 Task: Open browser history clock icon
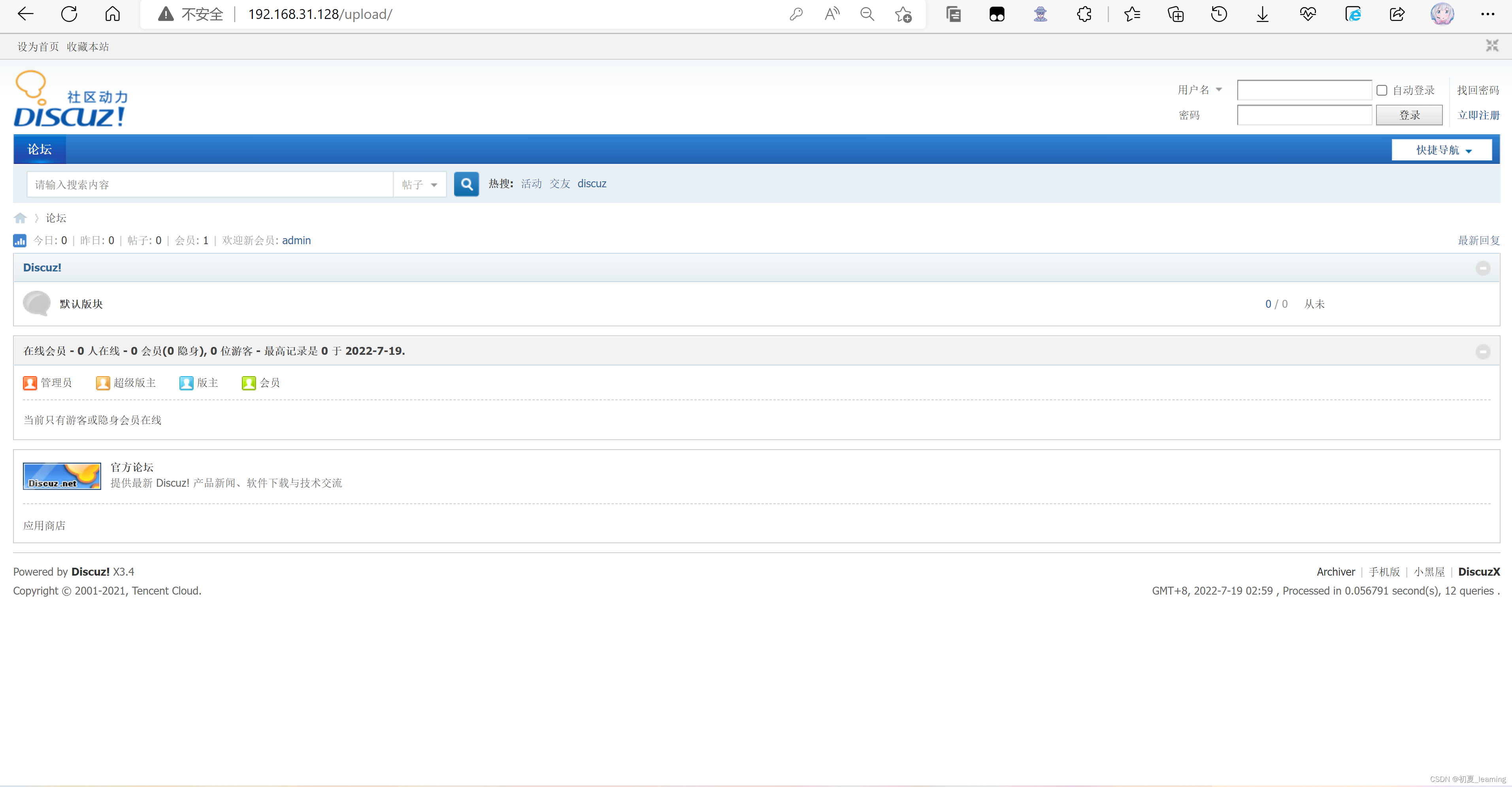click(x=1219, y=14)
